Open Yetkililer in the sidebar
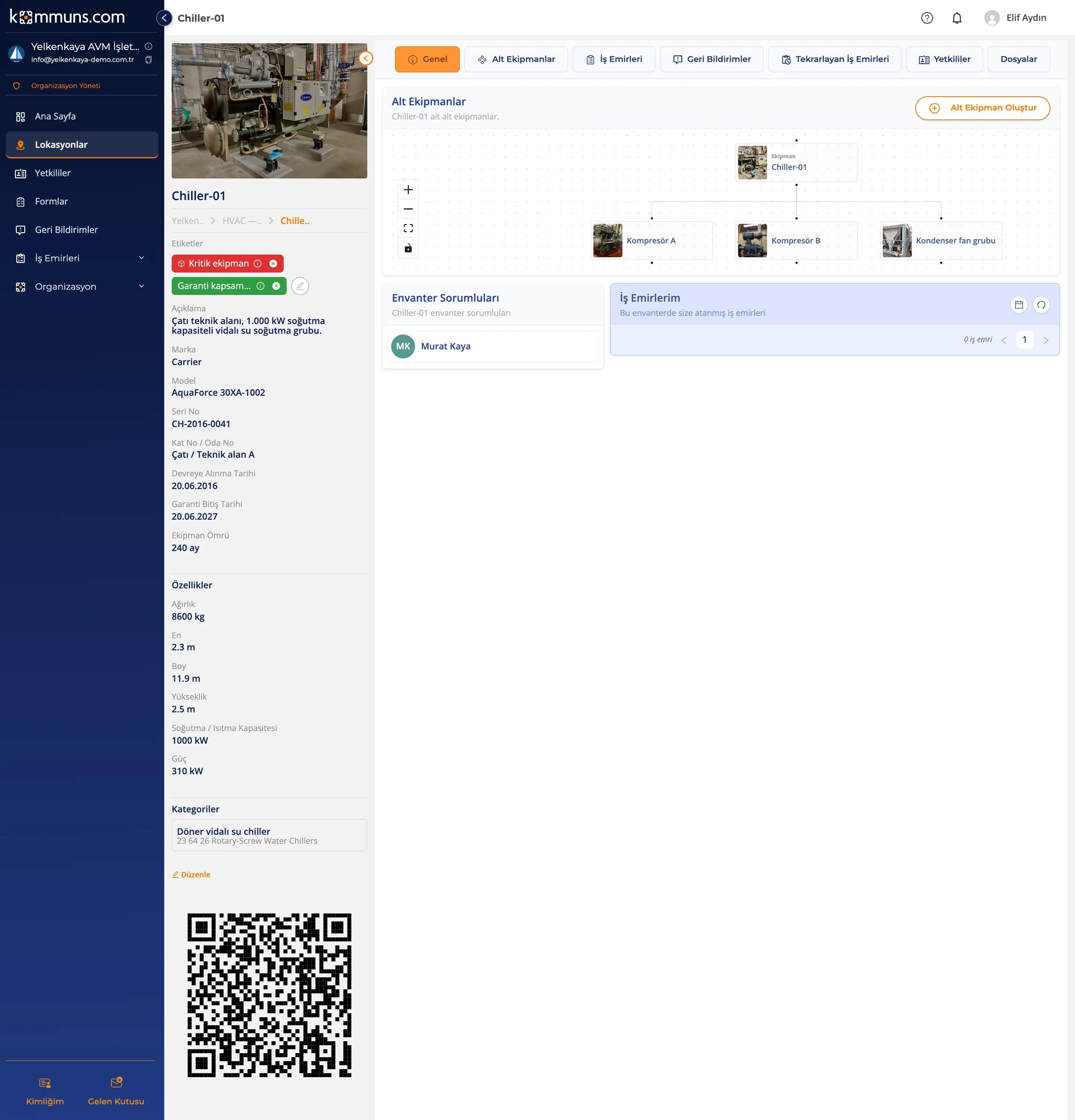The height and width of the screenshot is (1120, 1075). [82, 173]
